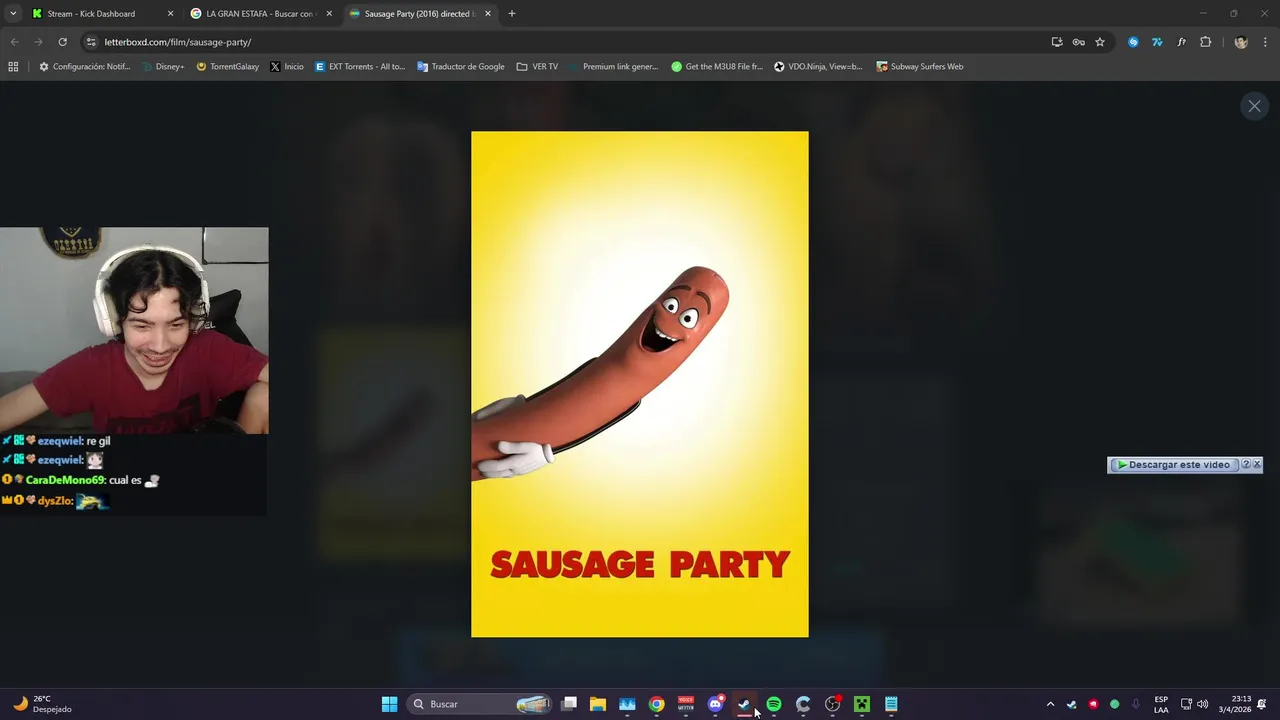Open the apps grid in bookmarks bar
Screen dimensions: 1280x720
coord(13,67)
